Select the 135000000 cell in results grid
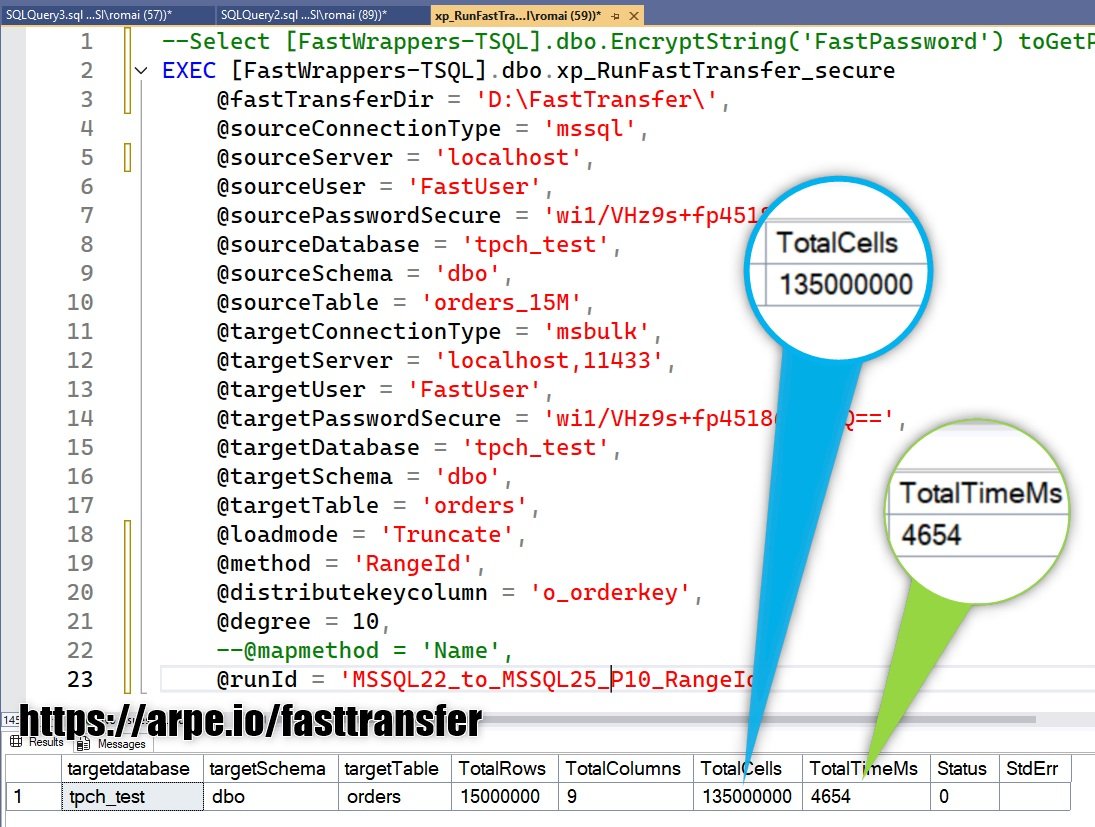Image resolution: width=1095 pixels, height=827 pixels. point(747,796)
